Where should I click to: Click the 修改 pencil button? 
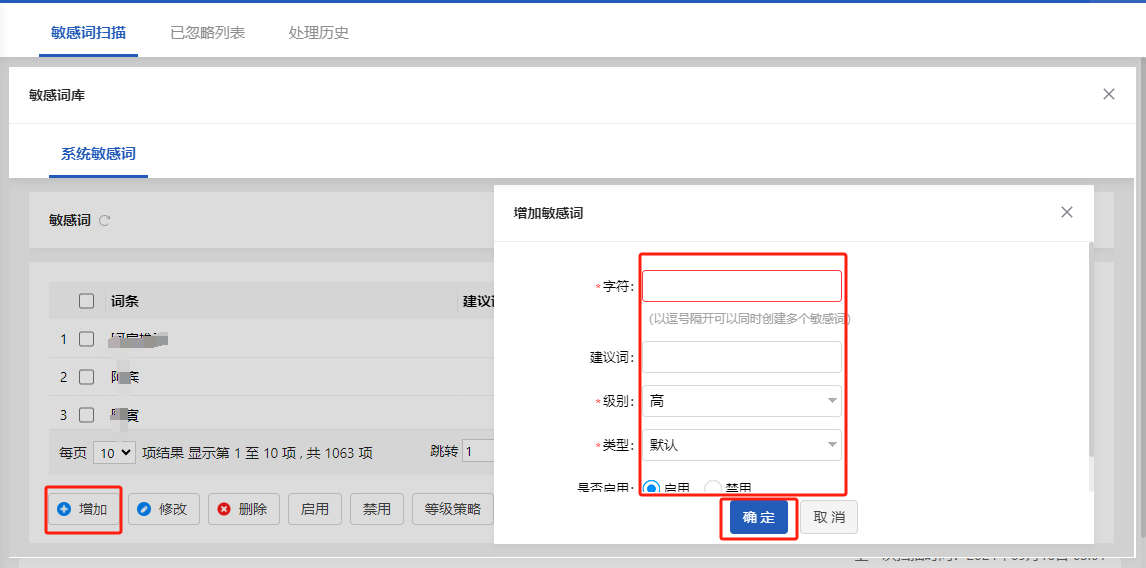click(164, 509)
